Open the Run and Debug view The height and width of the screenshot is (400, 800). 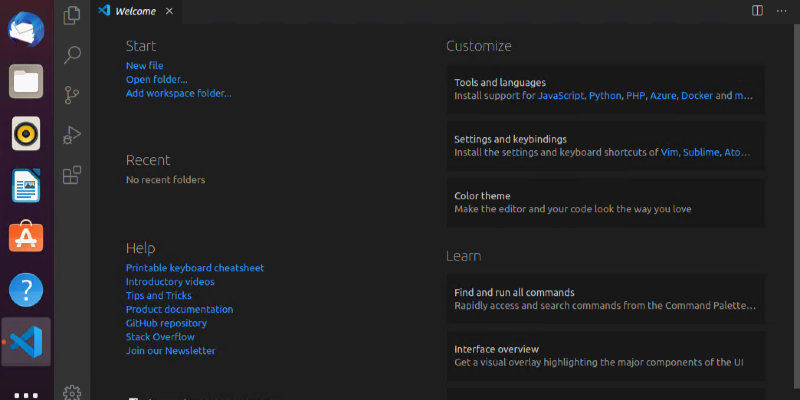coord(72,135)
